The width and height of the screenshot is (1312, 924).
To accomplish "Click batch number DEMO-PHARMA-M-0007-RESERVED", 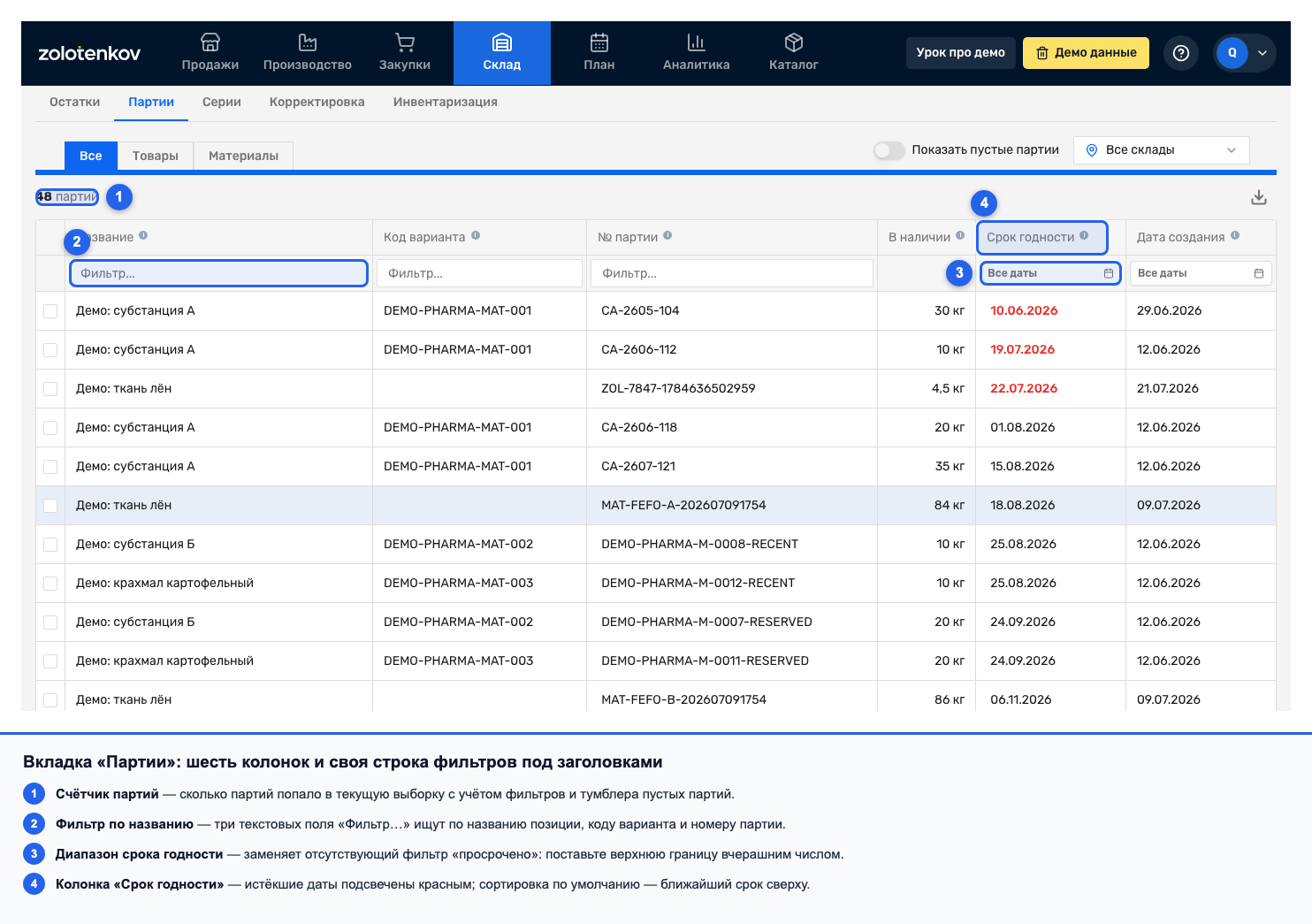I will tap(706, 622).
